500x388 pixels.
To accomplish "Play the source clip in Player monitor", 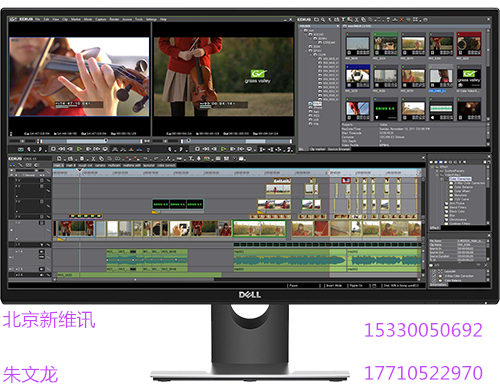I will pos(79,149).
